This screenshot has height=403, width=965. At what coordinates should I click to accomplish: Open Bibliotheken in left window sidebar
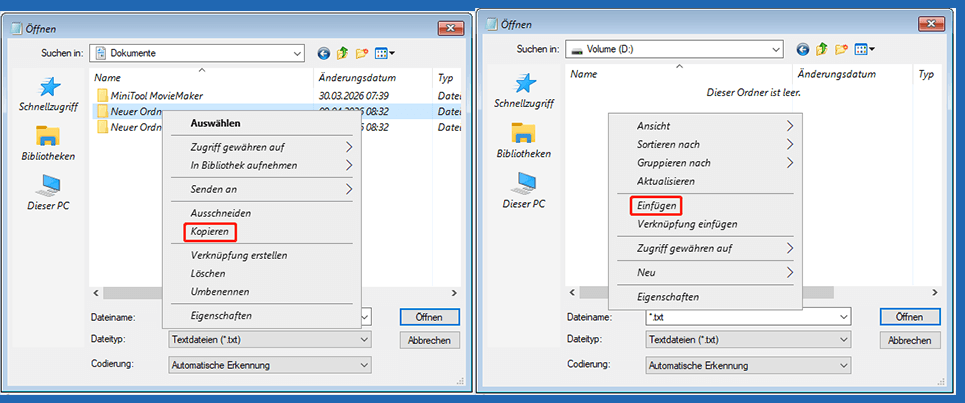[48, 144]
